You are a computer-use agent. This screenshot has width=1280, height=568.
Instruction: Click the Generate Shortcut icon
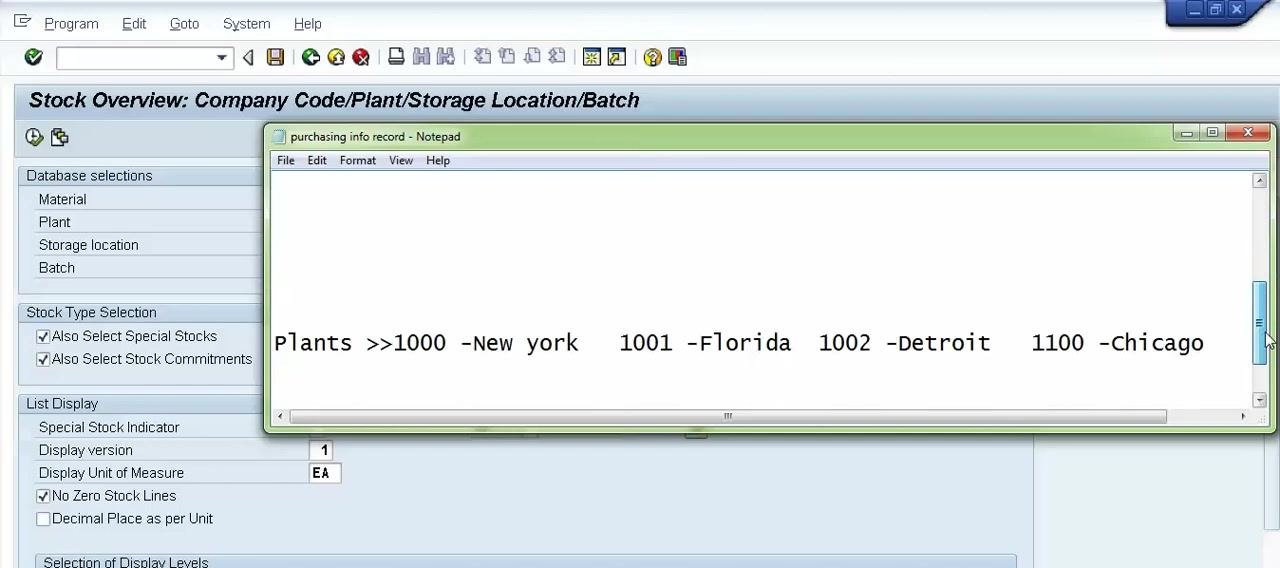click(617, 57)
